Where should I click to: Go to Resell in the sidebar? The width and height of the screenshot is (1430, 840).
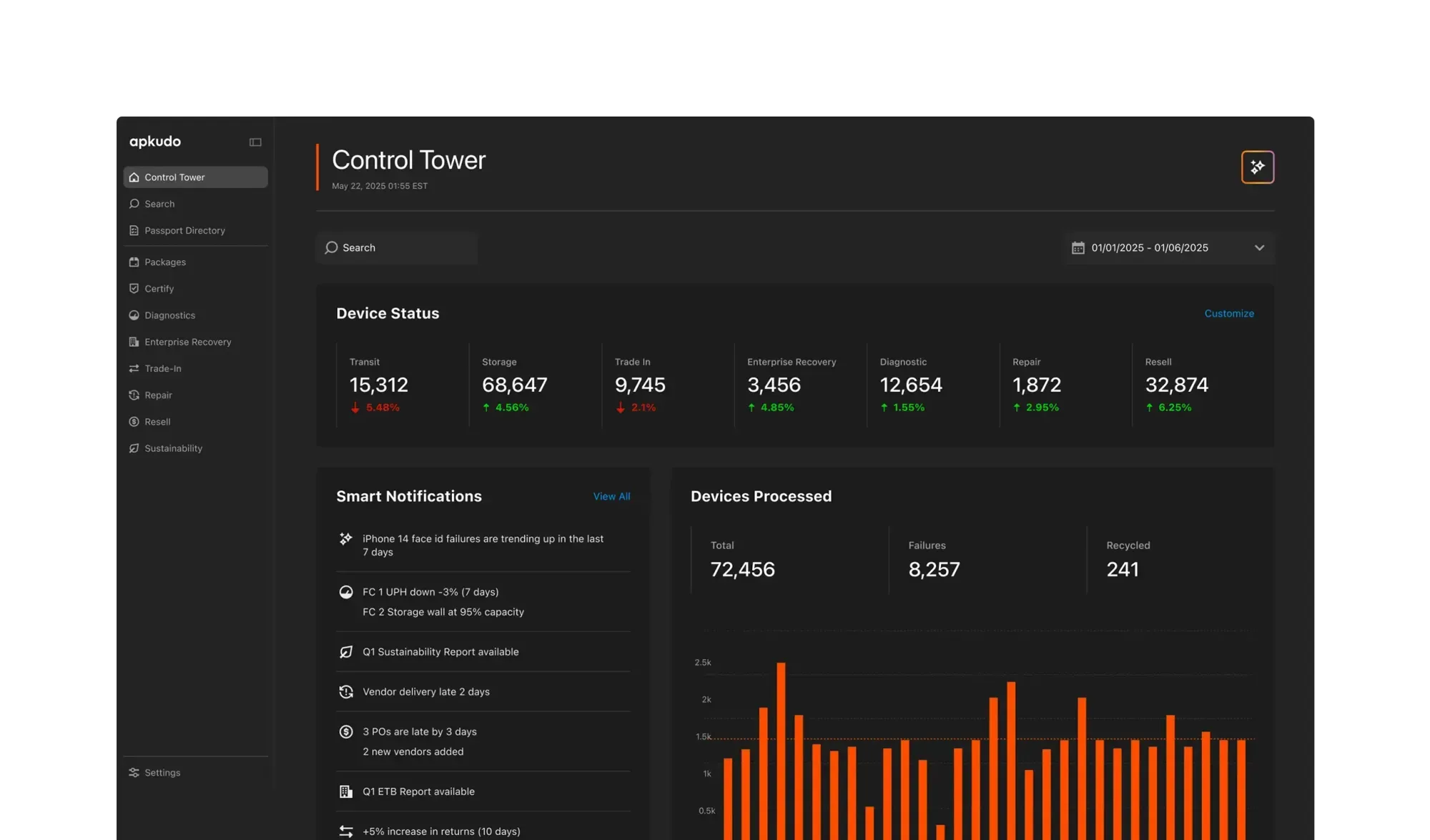157,422
